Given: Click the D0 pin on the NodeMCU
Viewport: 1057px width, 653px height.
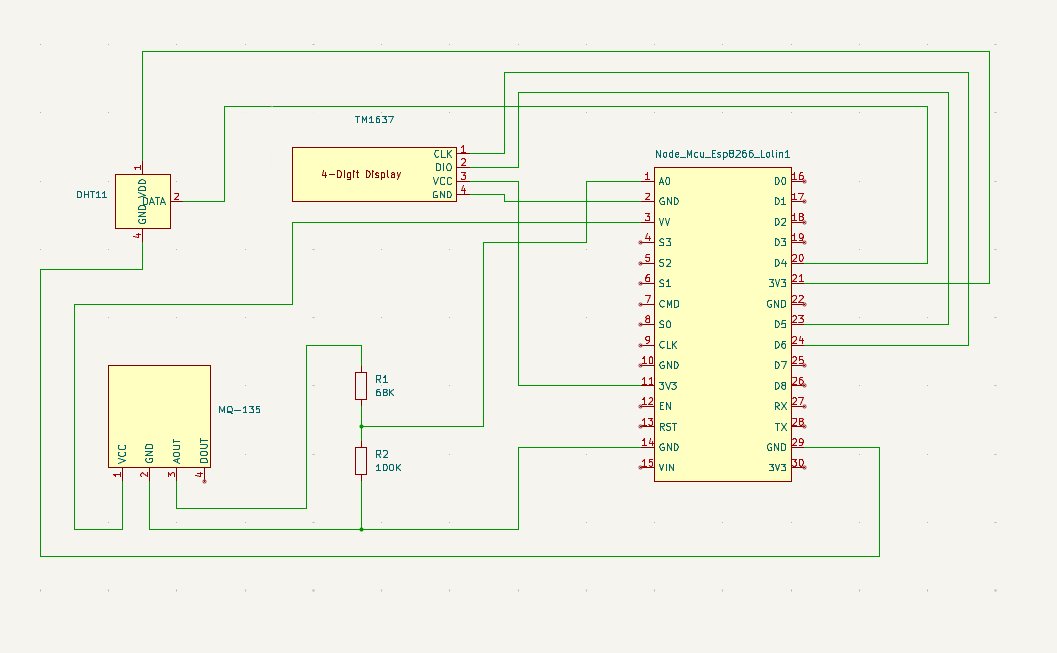Looking at the screenshot, I should pos(798,181).
